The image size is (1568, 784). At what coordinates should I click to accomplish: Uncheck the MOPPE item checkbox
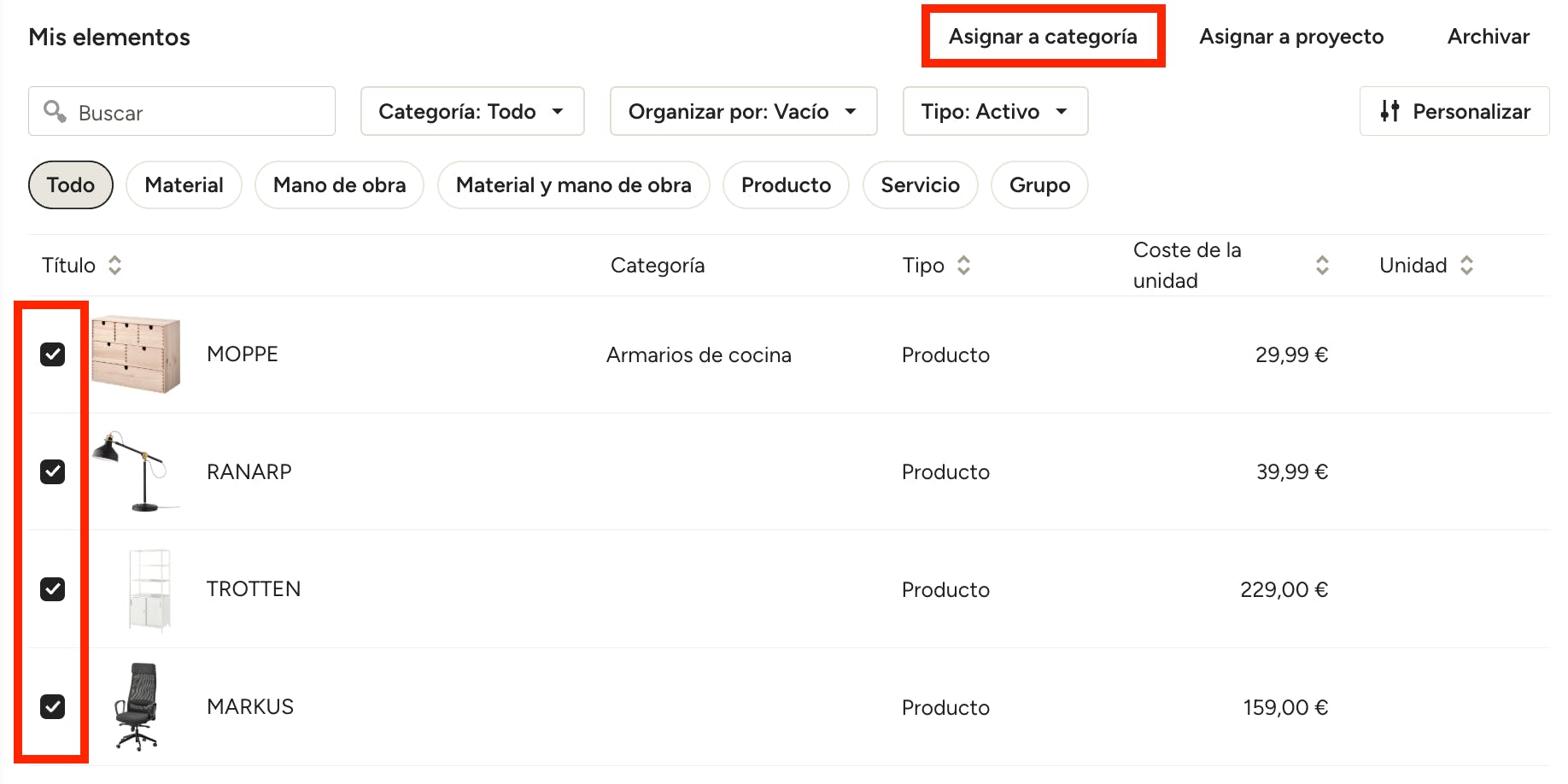click(x=53, y=354)
